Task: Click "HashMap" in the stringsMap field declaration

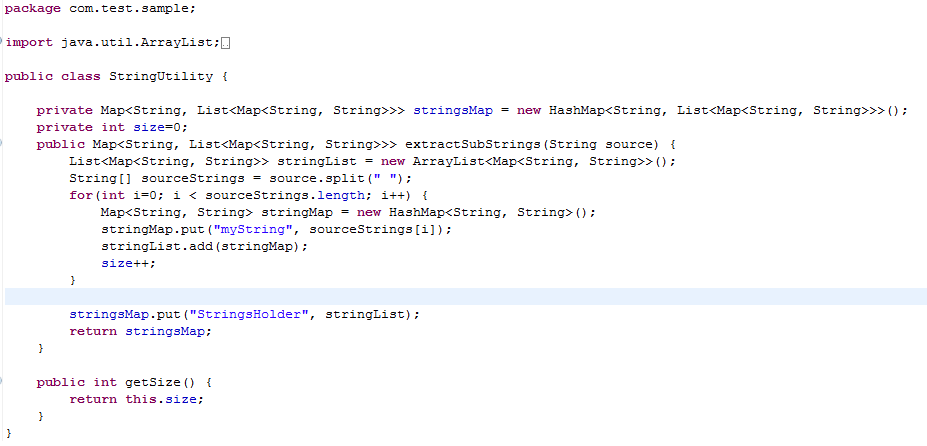Action: (577, 110)
